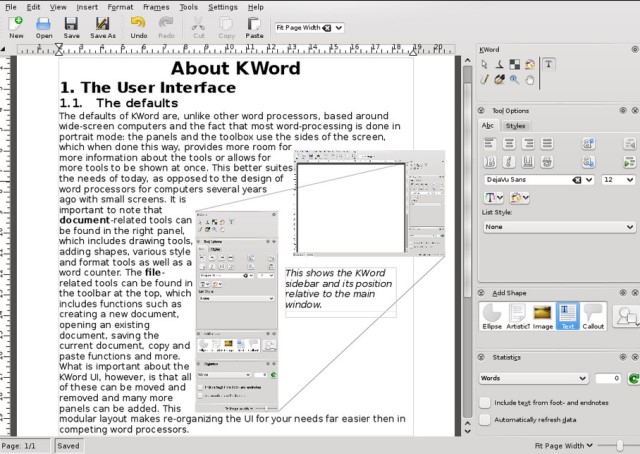Open the Words statistics dropdown
This screenshot has height=454, width=640.
pos(533,378)
